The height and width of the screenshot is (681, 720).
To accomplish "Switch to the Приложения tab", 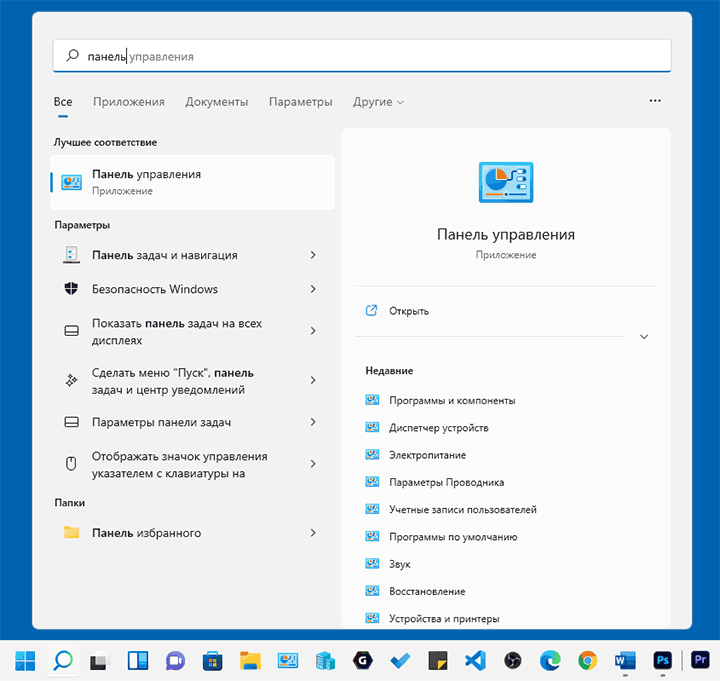I will 129,101.
